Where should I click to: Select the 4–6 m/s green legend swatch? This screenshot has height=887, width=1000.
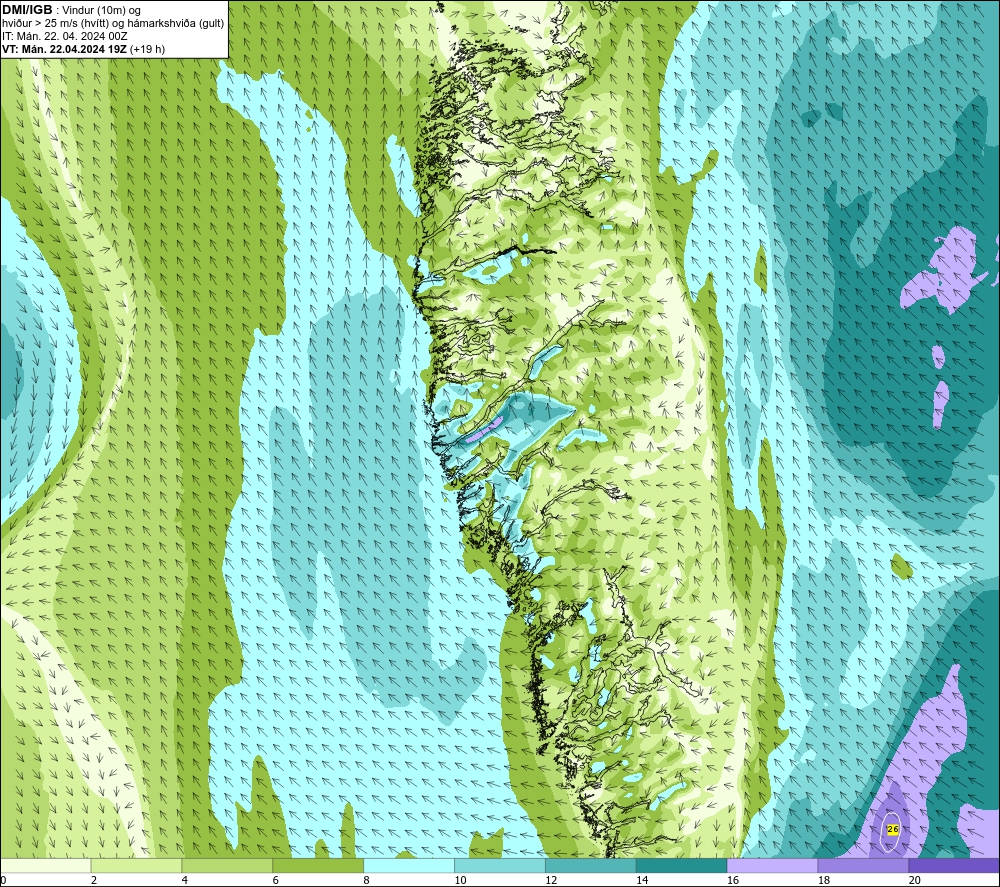click(x=227, y=865)
